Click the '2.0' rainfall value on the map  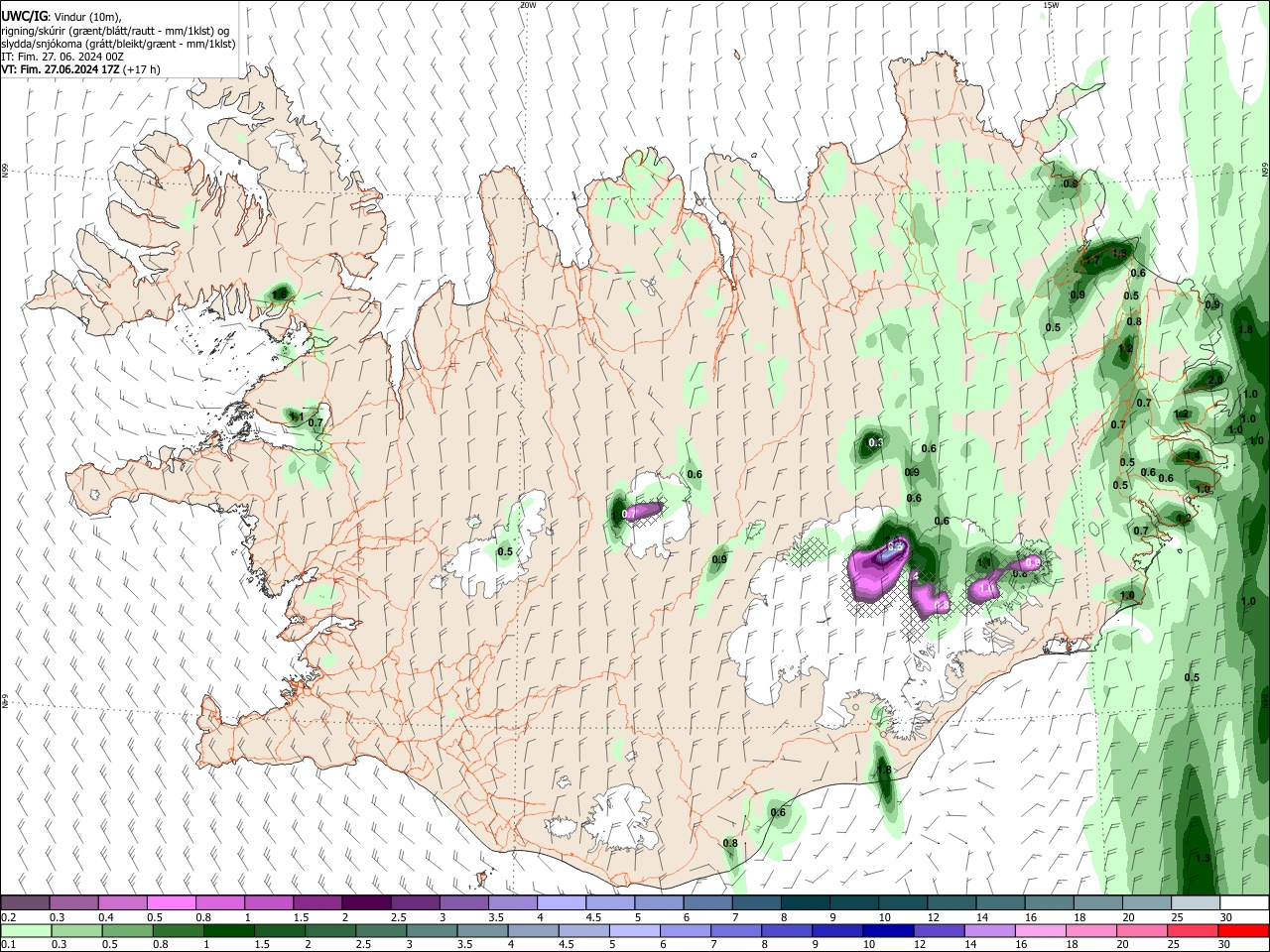click(1215, 381)
